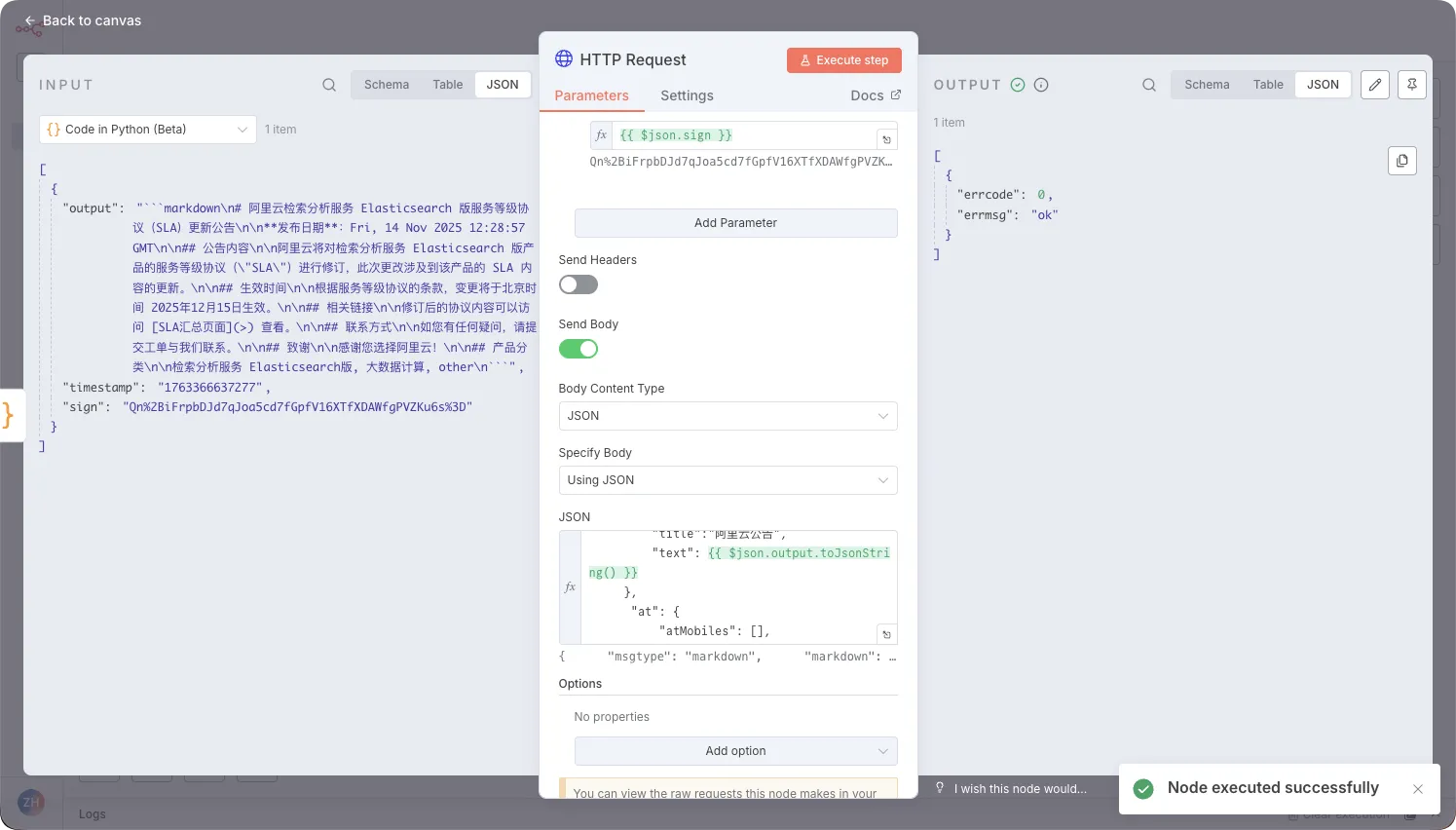1456x830 pixels.
Task: Click the Execute step button
Action: [x=843, y=60]
